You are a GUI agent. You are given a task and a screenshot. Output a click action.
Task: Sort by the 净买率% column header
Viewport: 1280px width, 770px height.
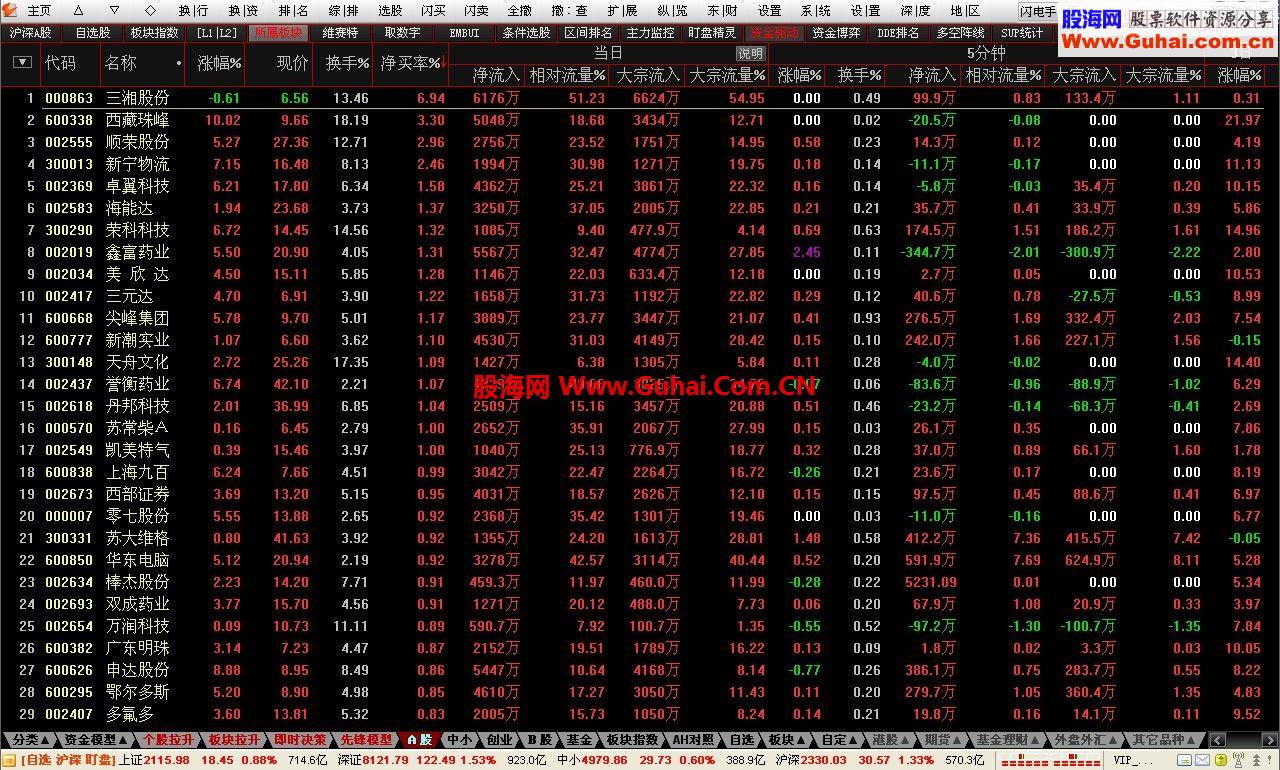click(x=410, y=62)
